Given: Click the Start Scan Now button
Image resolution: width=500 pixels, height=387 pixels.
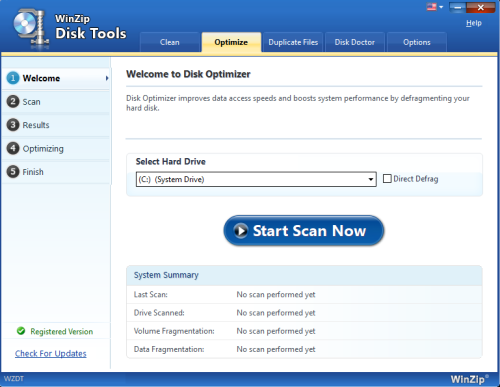Looking at the screenshot, I should (x=304, y=231).
